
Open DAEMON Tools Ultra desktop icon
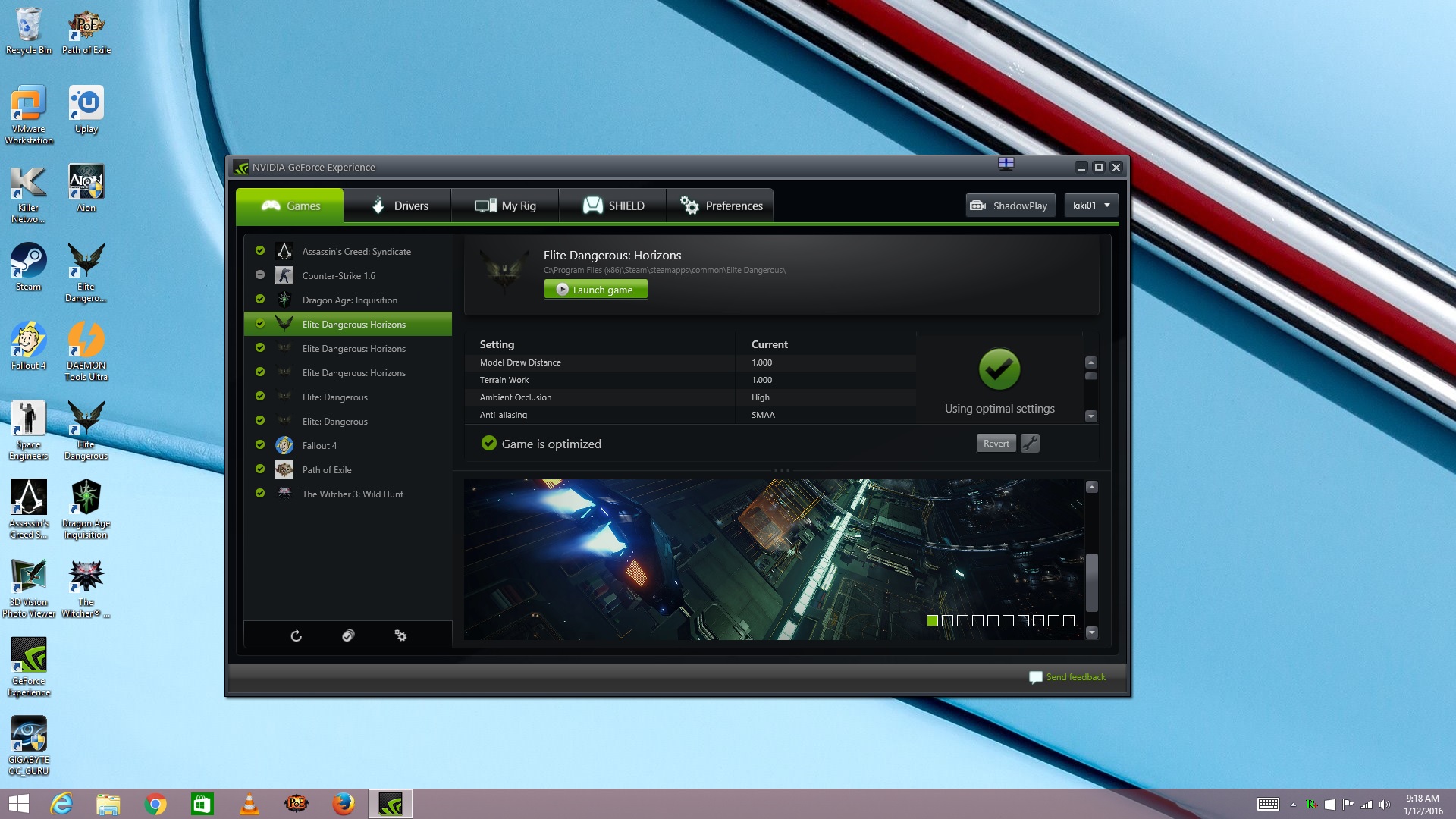click(86, 351)
